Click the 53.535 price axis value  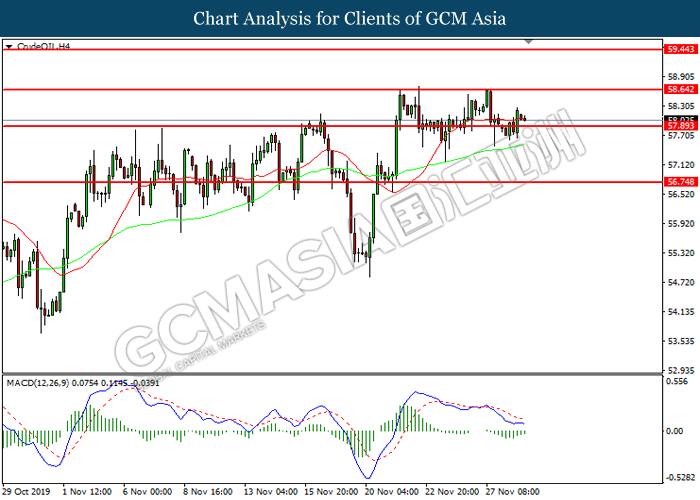(x=681, y=341)
